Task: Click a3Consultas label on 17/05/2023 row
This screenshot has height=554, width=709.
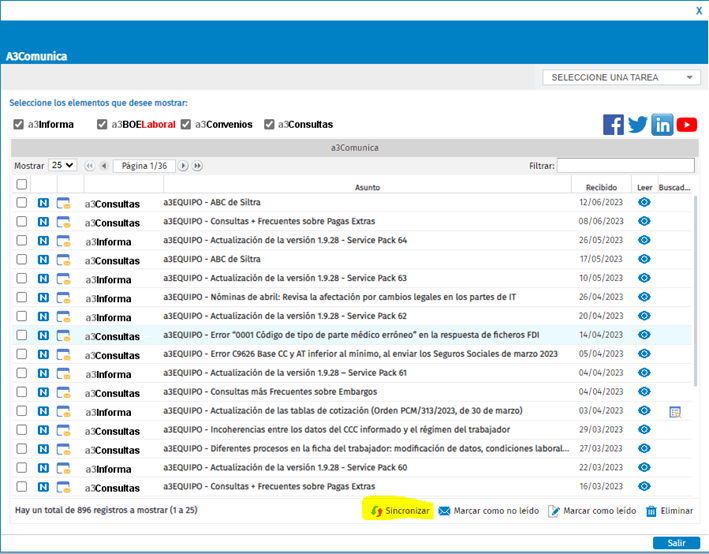Action: (x=112, y=261)
